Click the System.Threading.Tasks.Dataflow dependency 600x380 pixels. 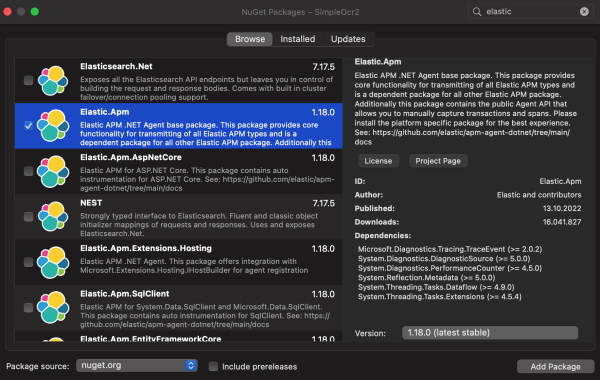point(436,287)
